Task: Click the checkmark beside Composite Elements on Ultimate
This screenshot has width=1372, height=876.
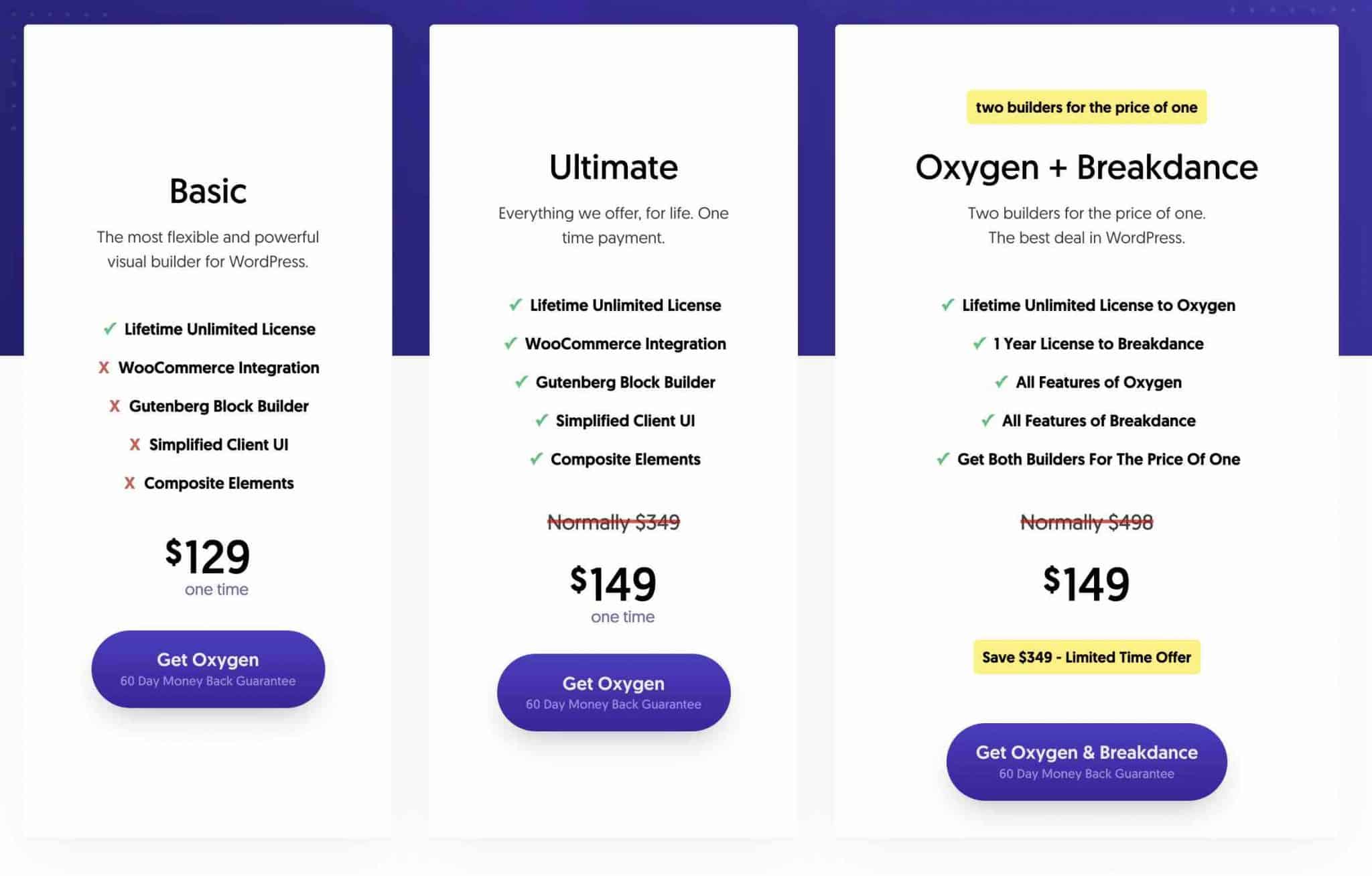Action: click(x=536, y=460)
